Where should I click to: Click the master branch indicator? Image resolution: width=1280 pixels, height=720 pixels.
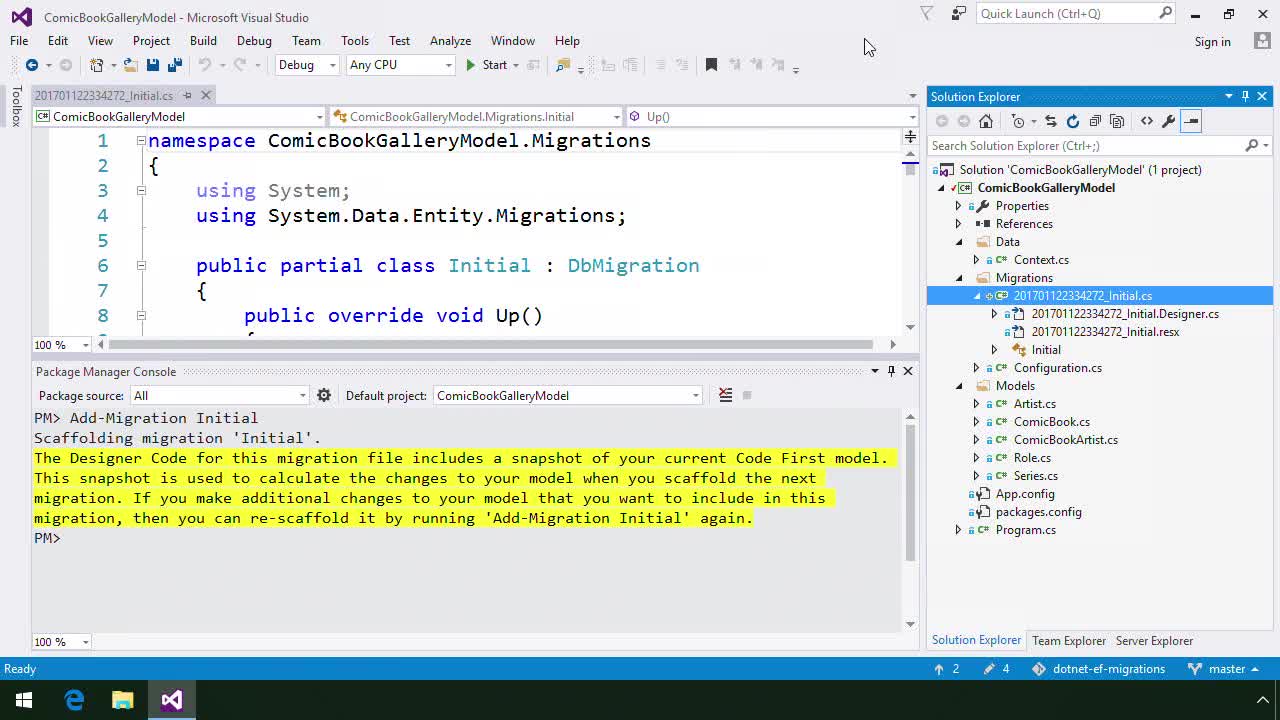point(1225,669)
